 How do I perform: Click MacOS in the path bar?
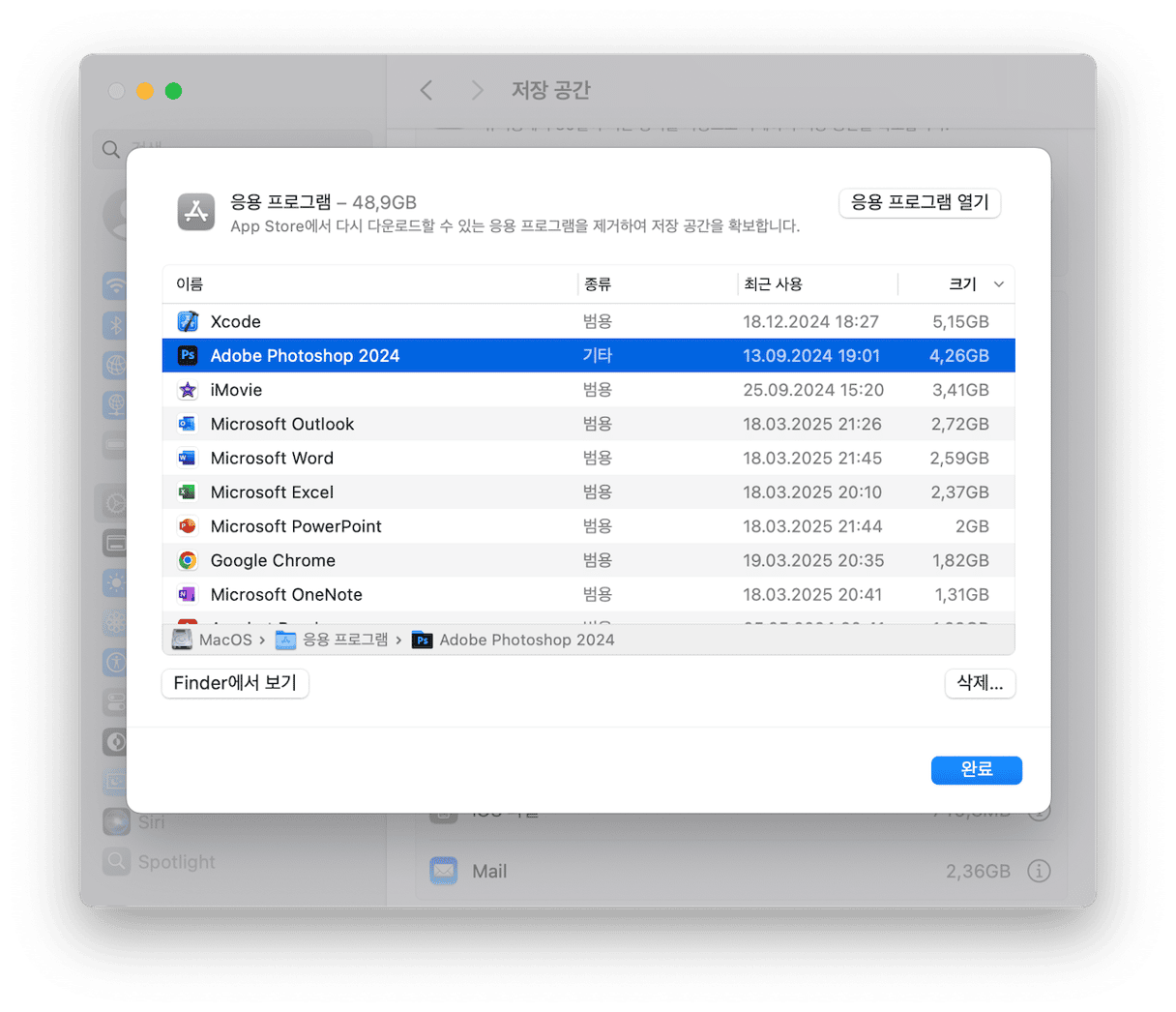(225, 640)
